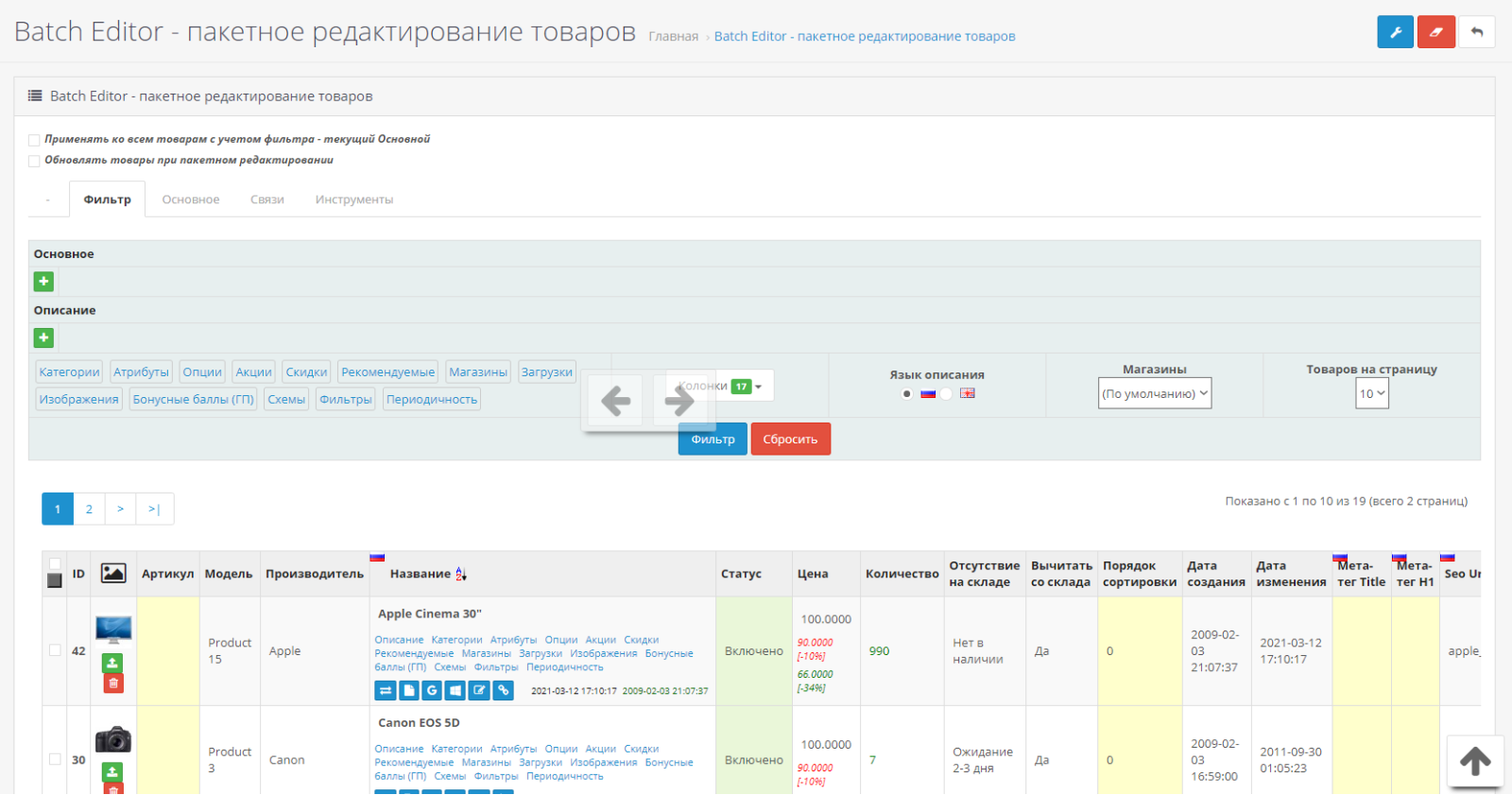Click the Опции filter tag
Viewport: 1512px width, 795px height.
pos(202,372)
